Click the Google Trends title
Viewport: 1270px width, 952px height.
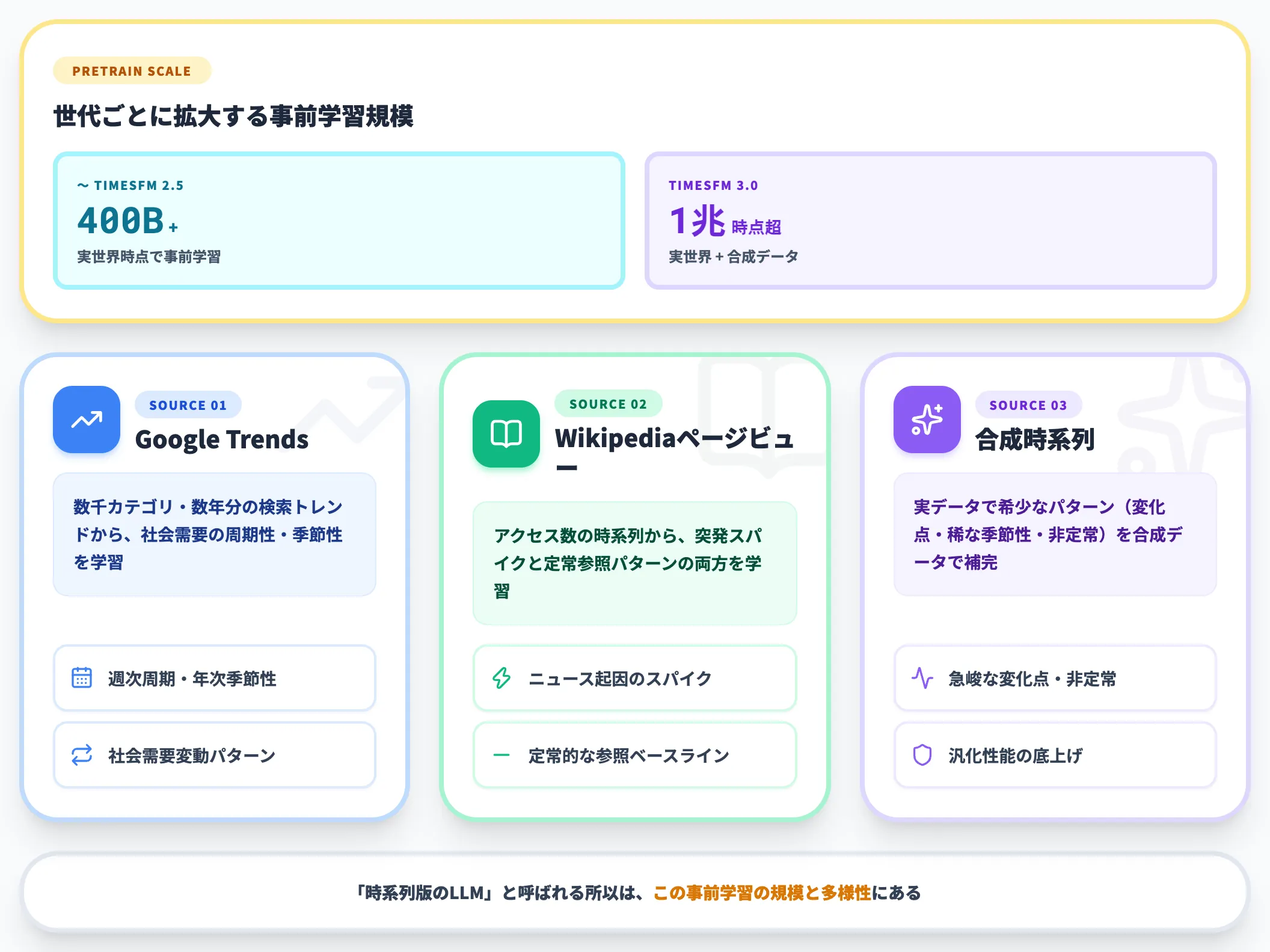pos(222,439)
